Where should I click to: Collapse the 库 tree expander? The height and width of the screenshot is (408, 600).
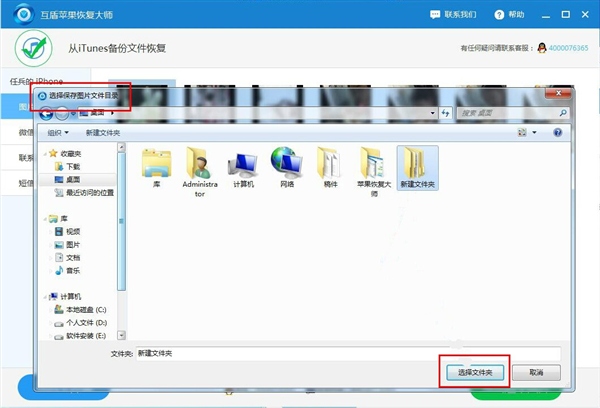click(x=45, y=219)
